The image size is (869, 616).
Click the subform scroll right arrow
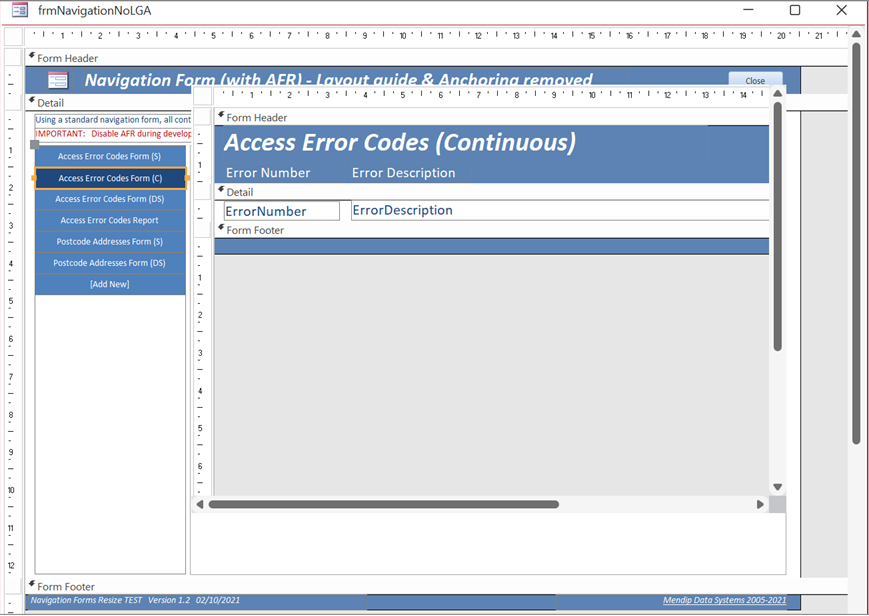tap(760, 504)
